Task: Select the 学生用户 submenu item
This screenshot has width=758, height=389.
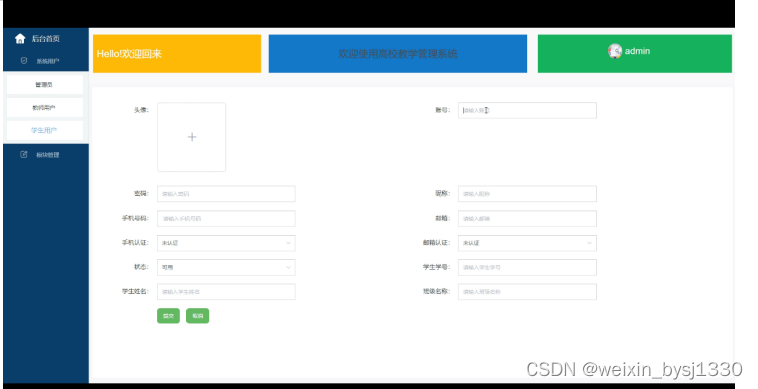Action: 44,130
